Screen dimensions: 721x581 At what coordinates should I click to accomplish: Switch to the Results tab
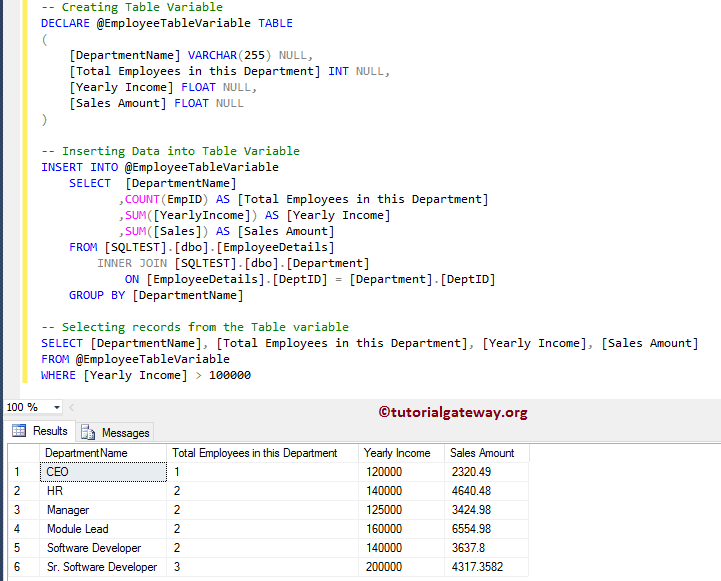coord(40,431)
